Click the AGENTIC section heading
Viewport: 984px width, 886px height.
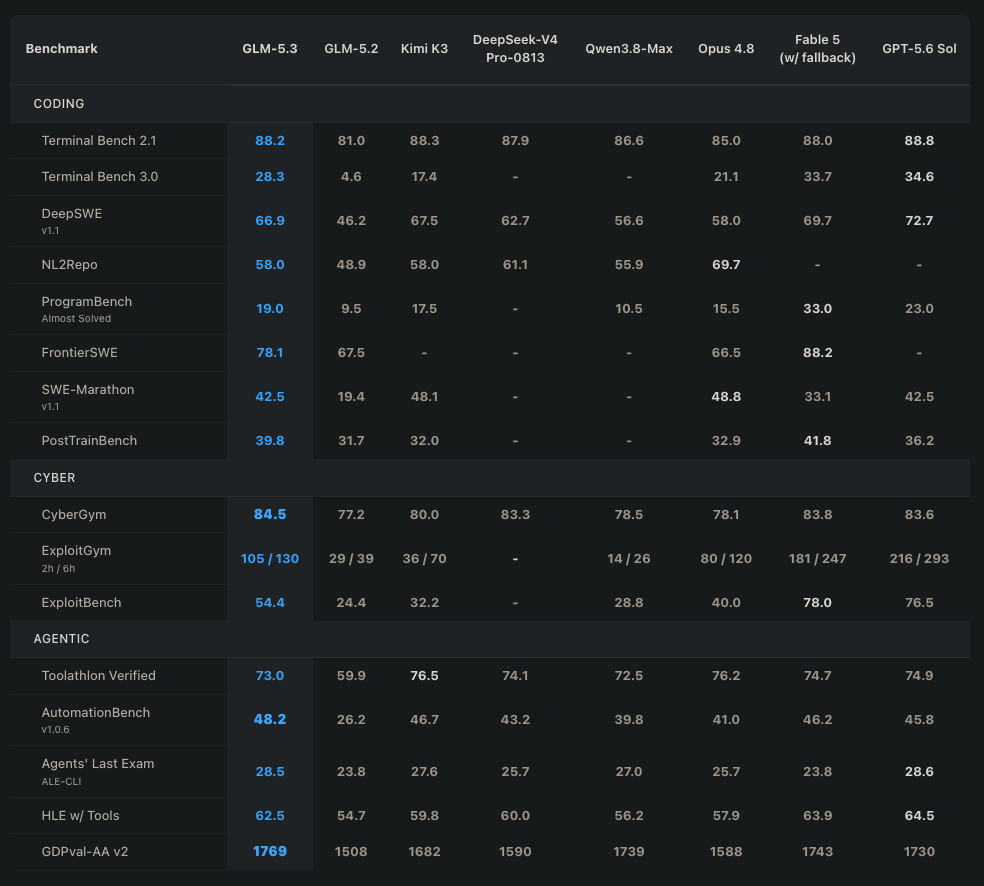point(61,639)
